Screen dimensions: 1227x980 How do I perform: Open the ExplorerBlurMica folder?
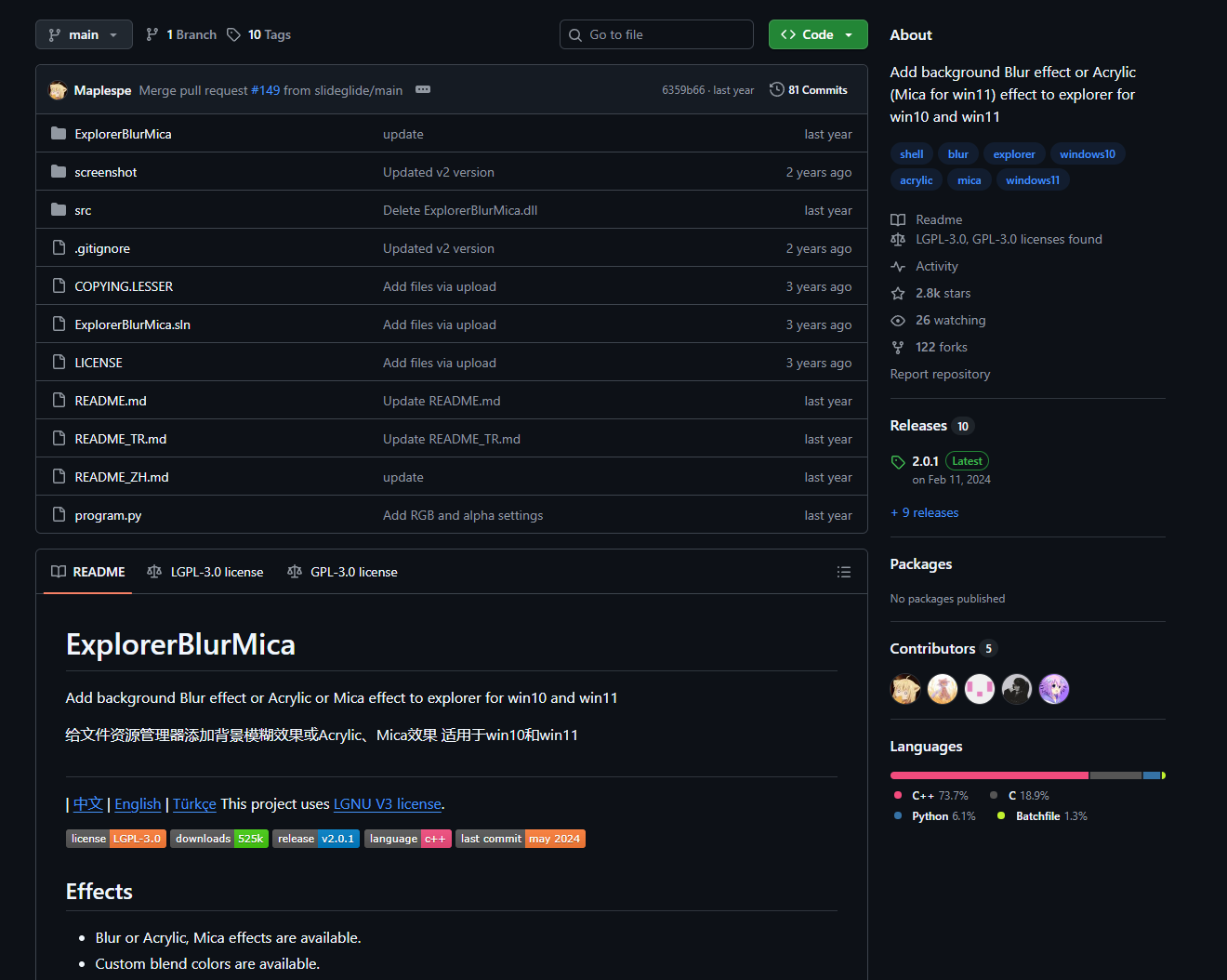click(123, 134)
